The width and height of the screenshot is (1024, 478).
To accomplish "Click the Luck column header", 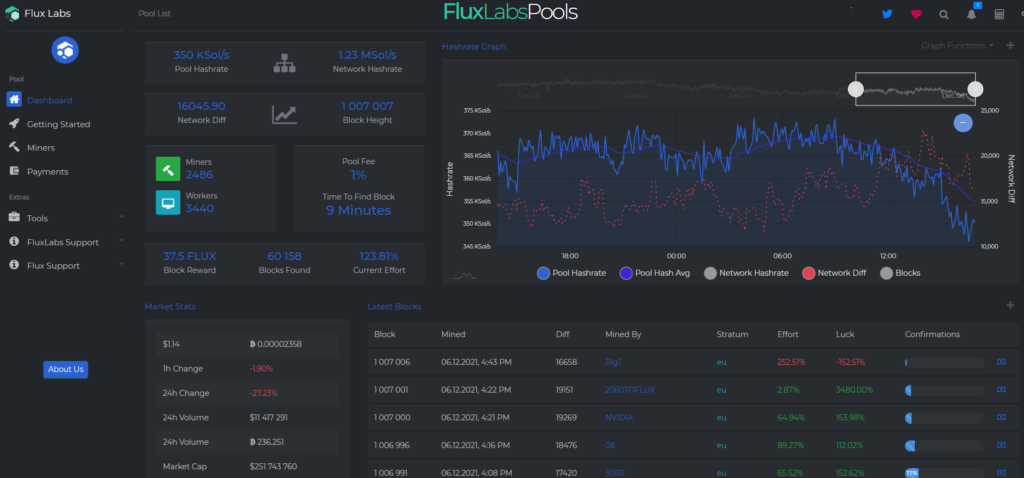I will coord(844,334).
